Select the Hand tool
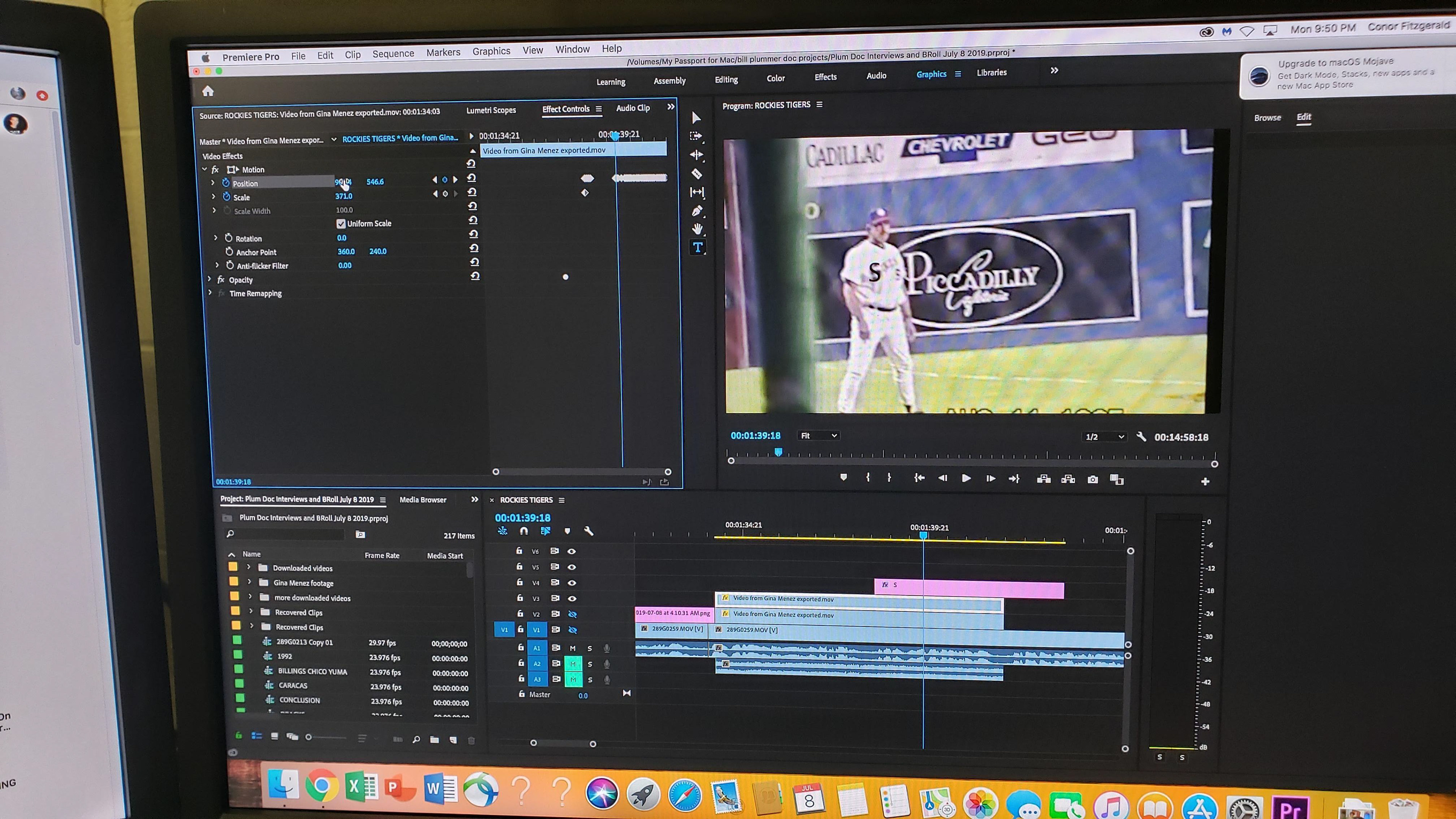This screenshot has height=819, width=1456. click(698, 229)
